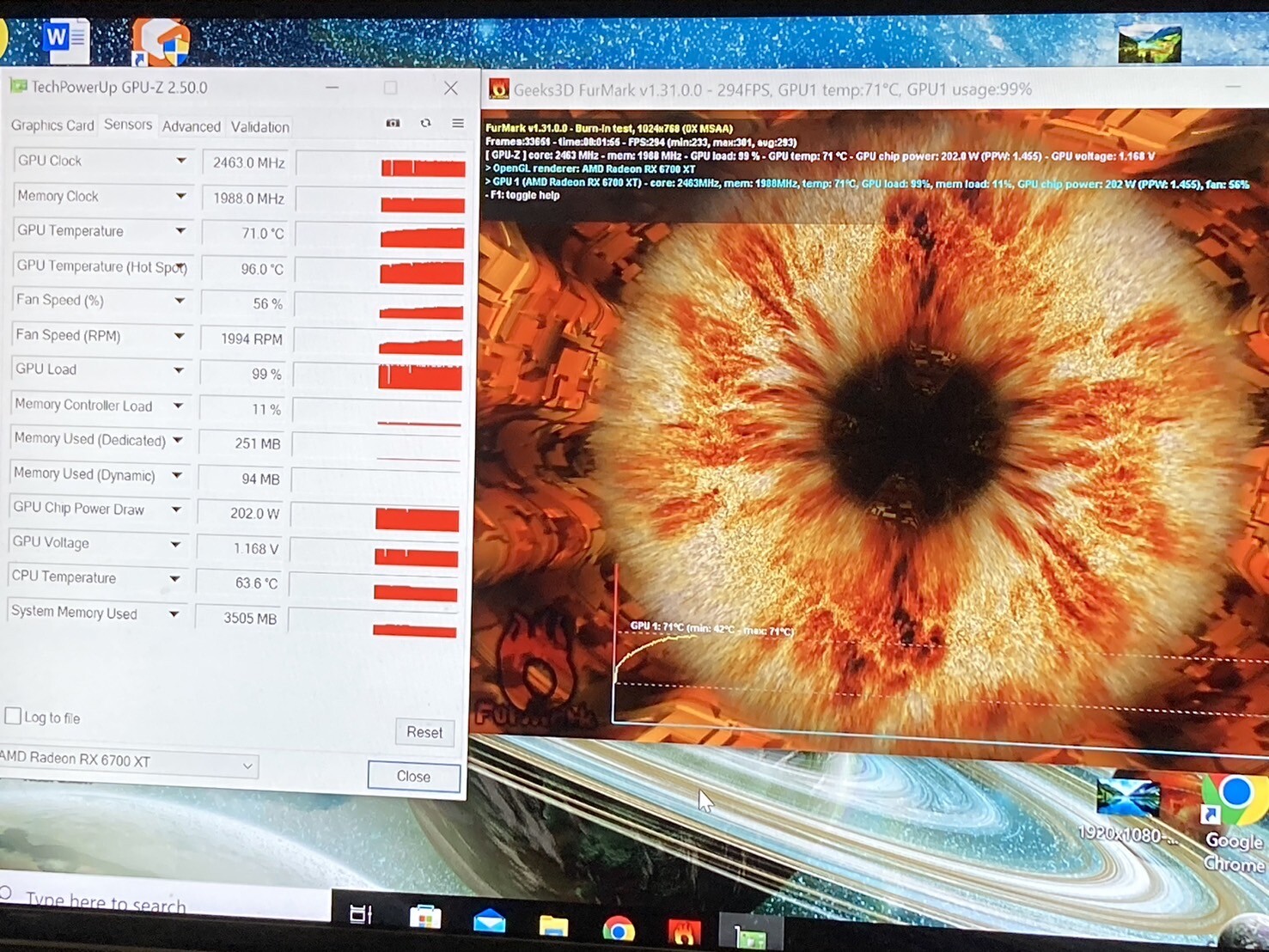Switch to the Advanced tab

(191, 126)
